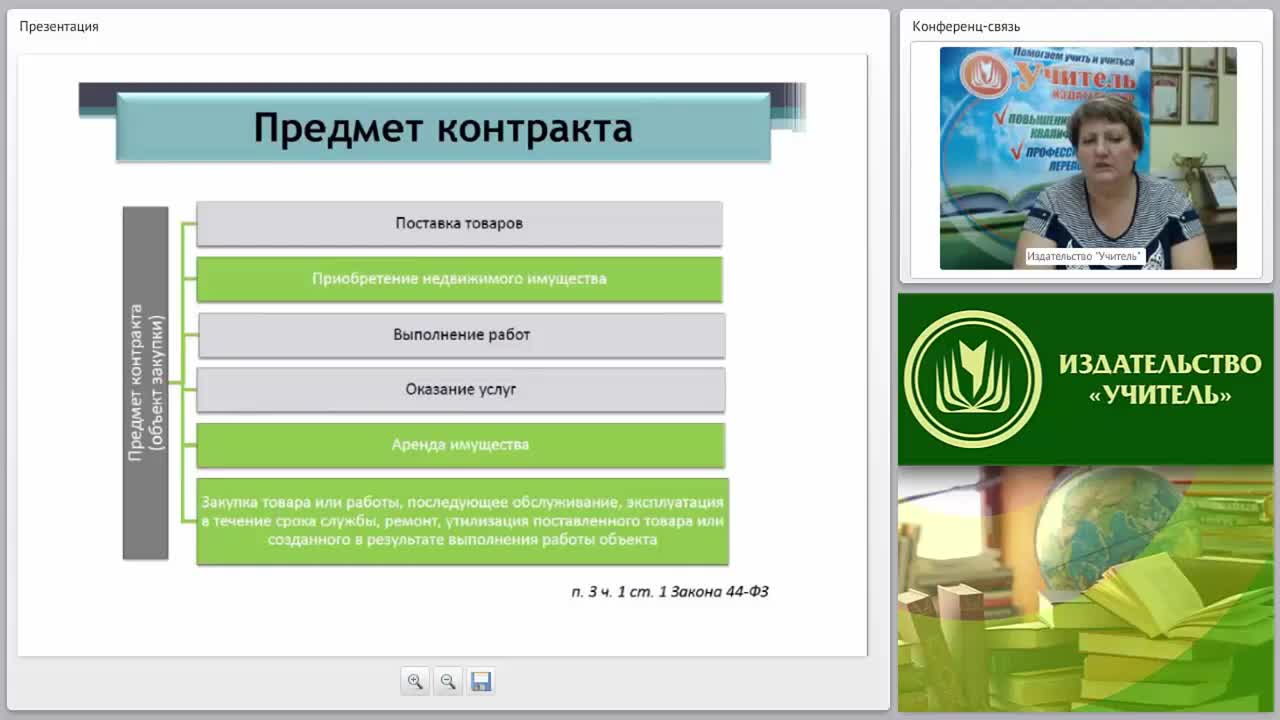1280x720 pixels.
Task: Click the Издательство "Учитель" name caption
Action: pos(1084,257)
